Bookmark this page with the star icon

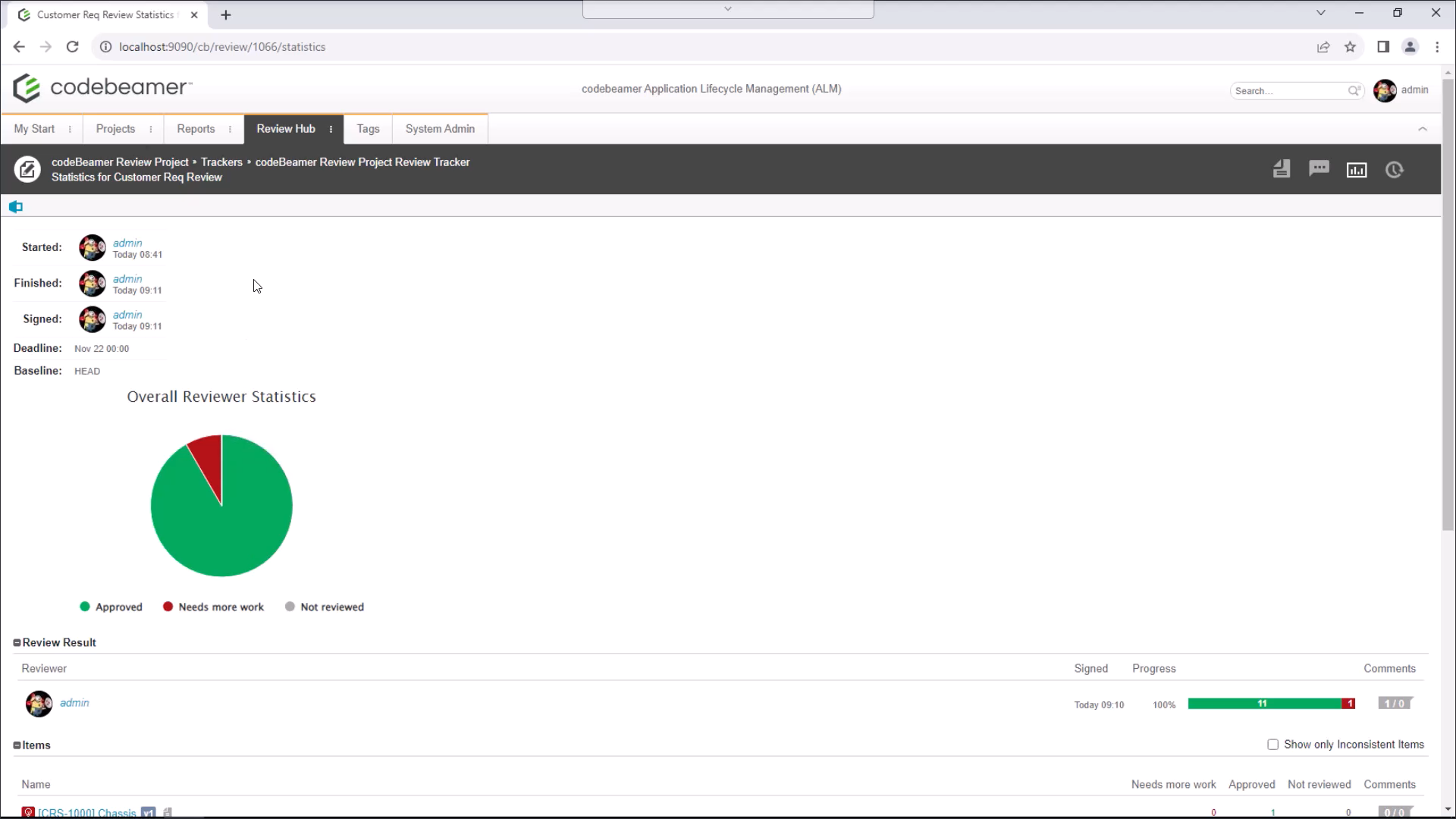coord(1351,47)
